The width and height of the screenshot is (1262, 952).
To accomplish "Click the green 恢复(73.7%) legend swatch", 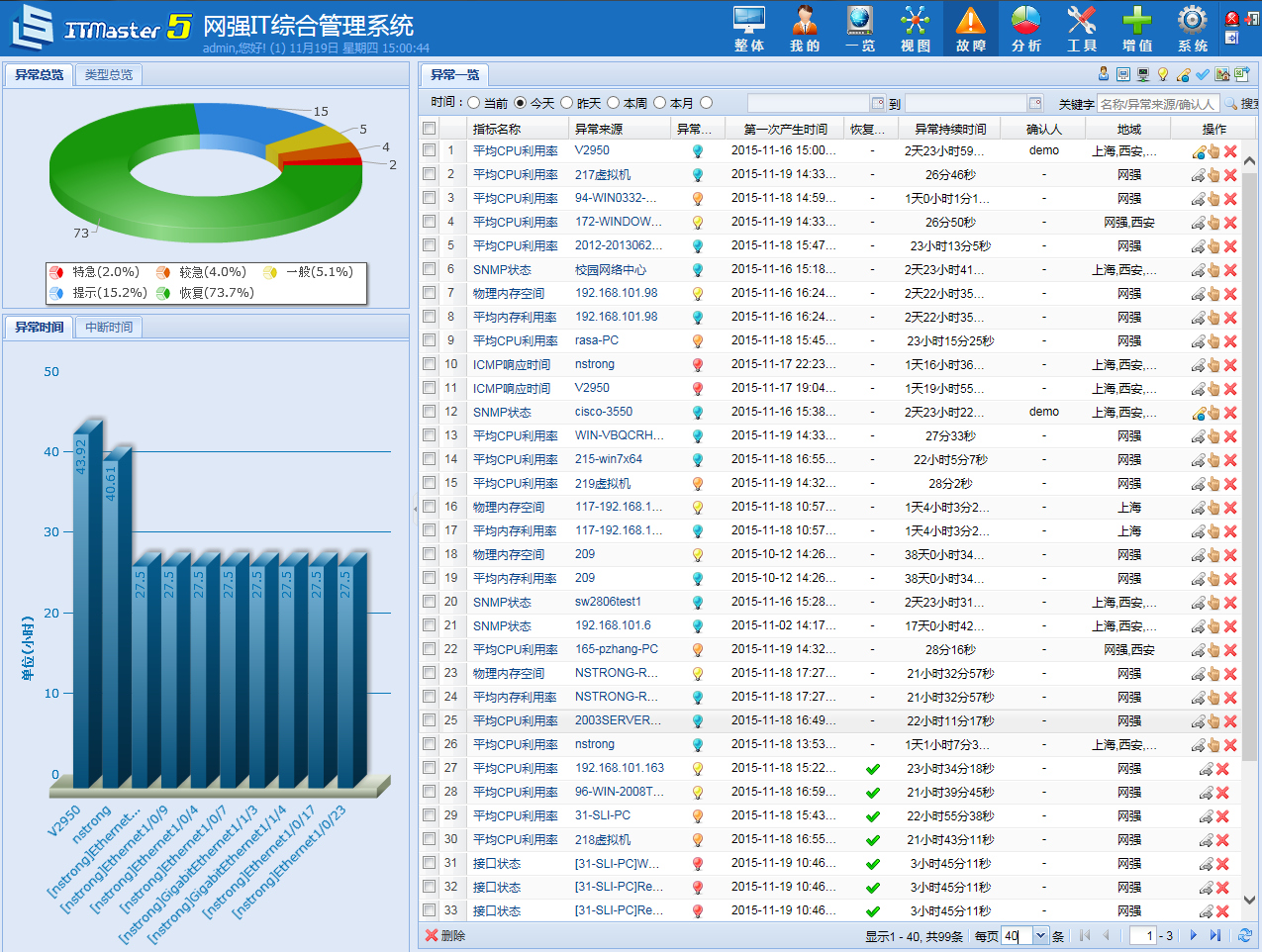I will (163, 293).
